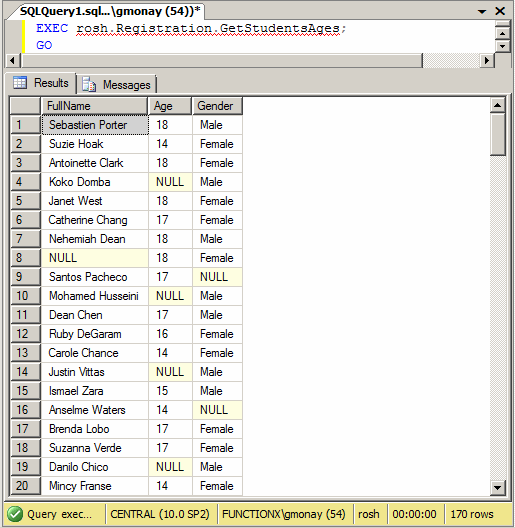Click the 170 rows status entry
Image resolution: width=515 pixels, height=528 pixels.
[472, 514]
